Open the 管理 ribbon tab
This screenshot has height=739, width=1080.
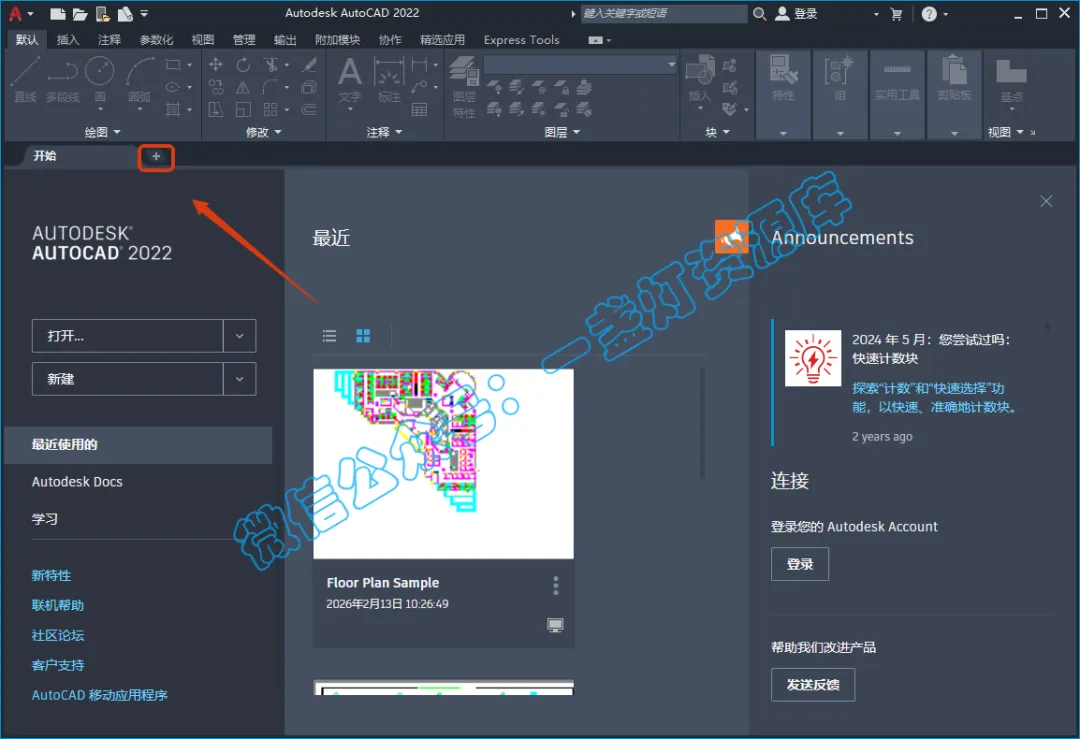pos(244,40)
